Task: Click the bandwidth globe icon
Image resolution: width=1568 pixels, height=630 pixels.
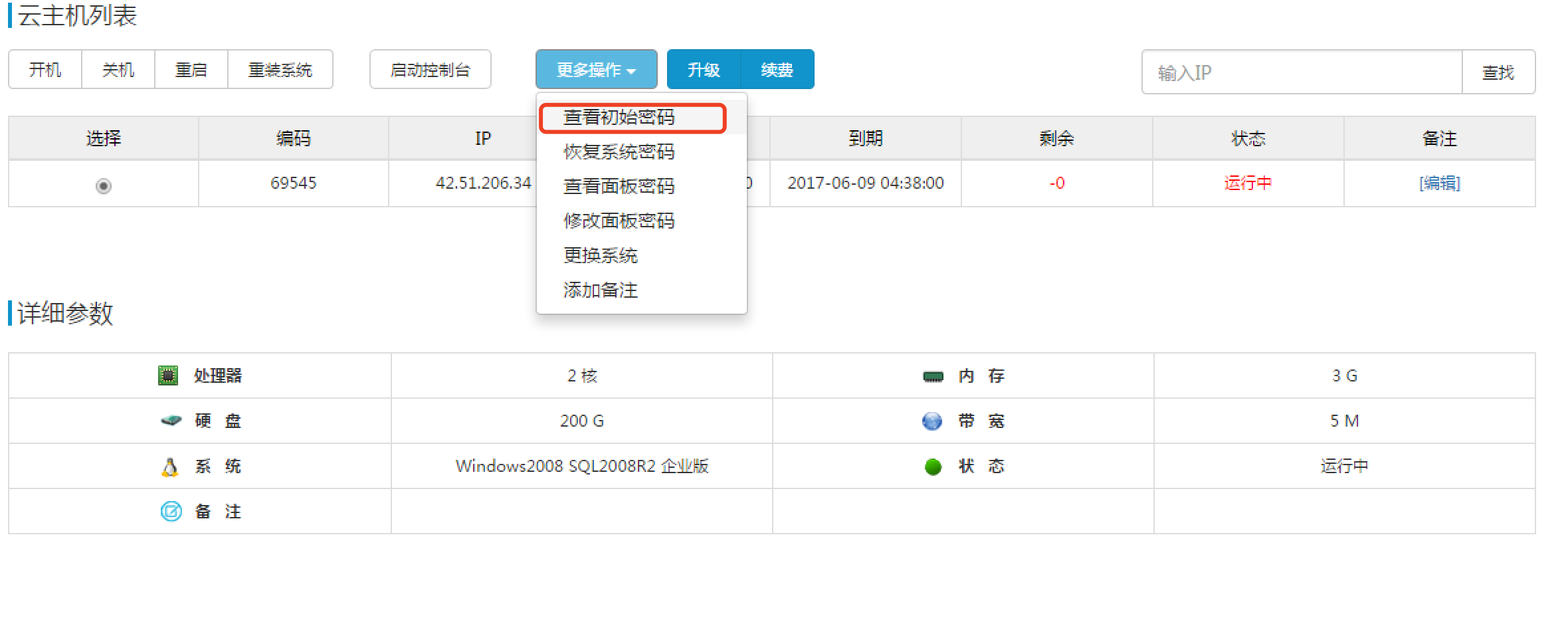Action: coord(932,421)
